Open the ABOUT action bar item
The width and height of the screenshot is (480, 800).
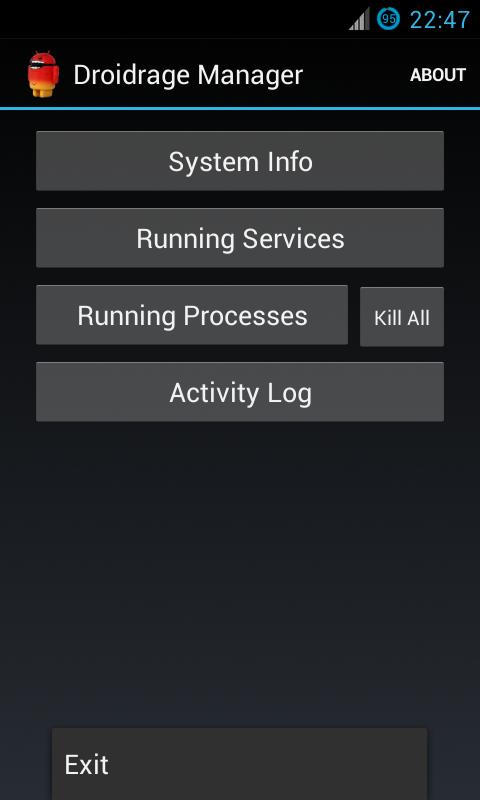coord(438,75)
